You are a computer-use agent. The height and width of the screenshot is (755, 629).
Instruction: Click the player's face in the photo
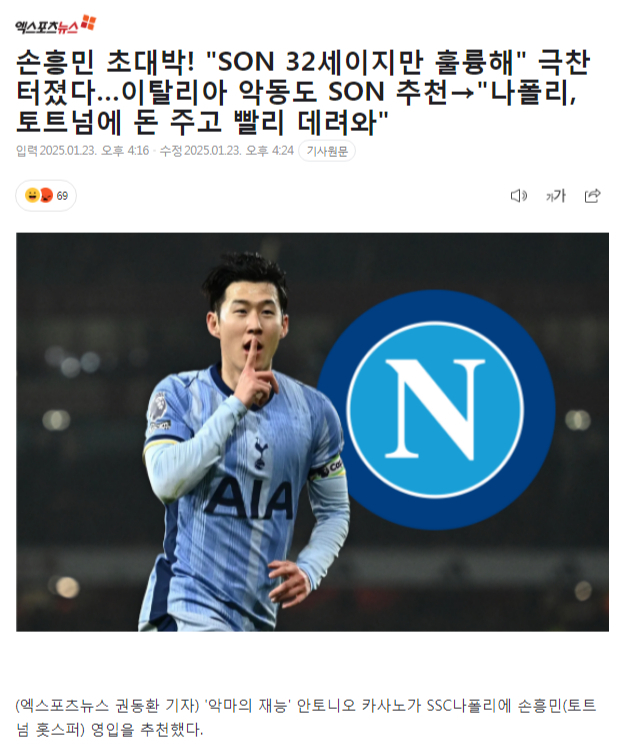(250, 320)
